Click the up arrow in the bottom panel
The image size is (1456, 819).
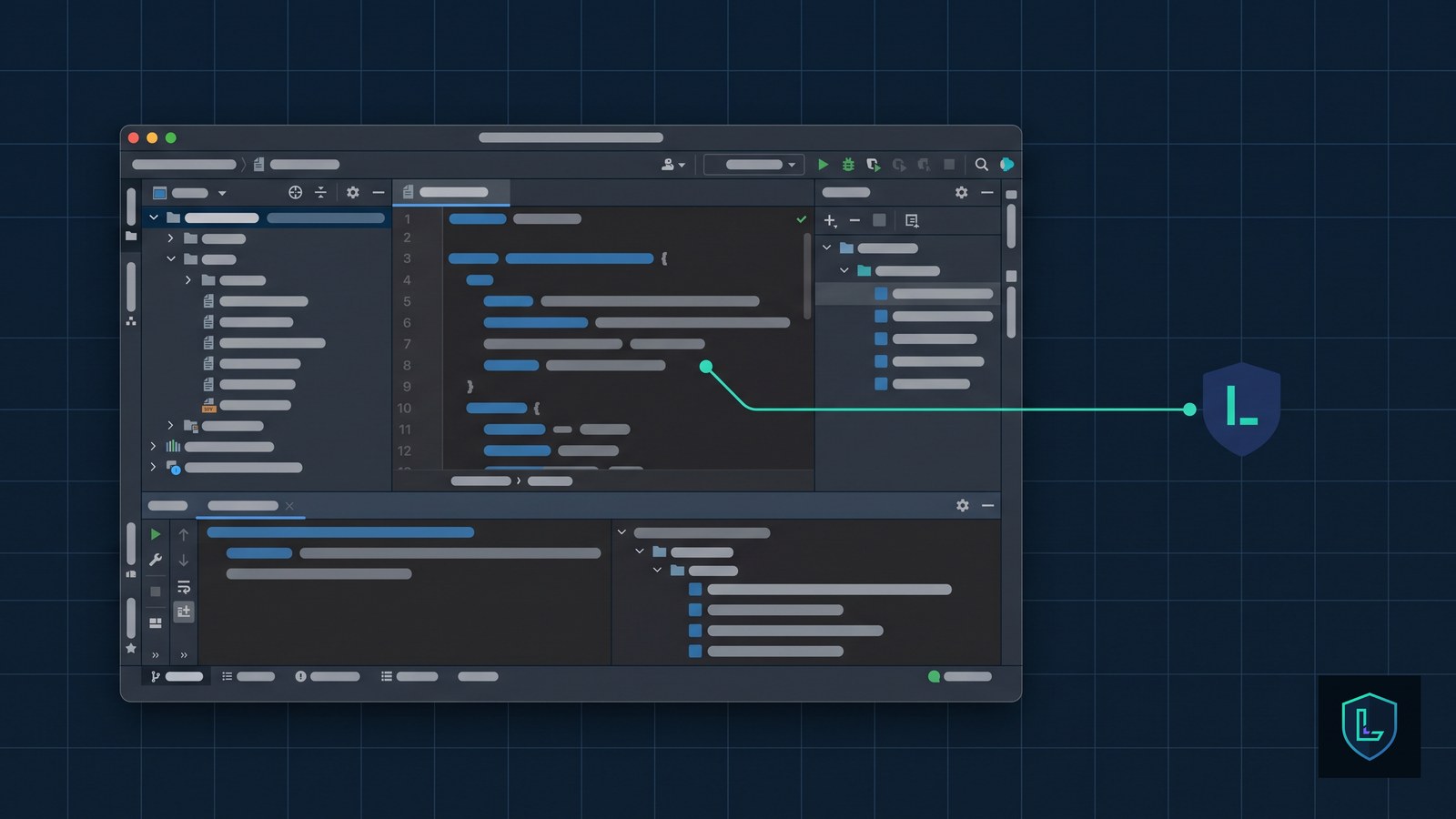tap(184, 534)
